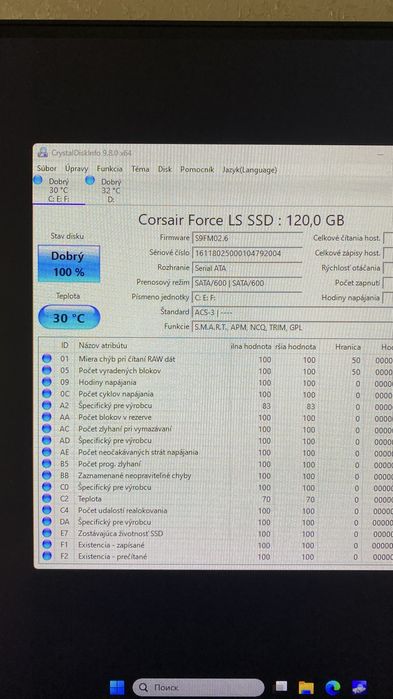393x699 pixels.
Task: Open the Pomocník menu
Action: pos(197,169)
